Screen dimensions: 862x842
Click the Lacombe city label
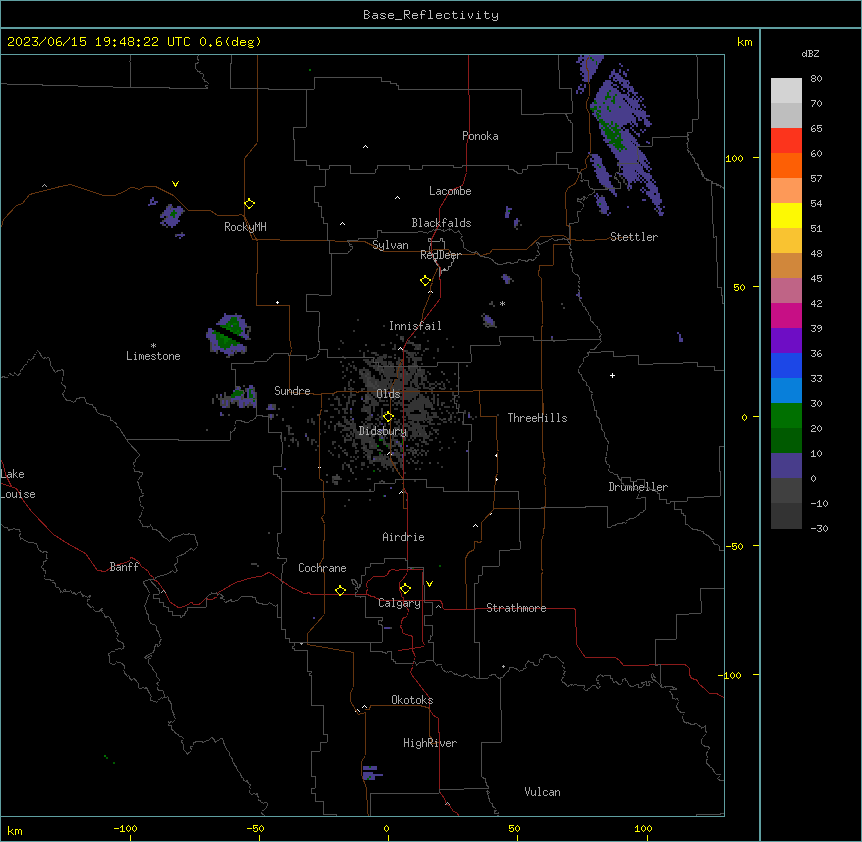(x=450, y=191)
